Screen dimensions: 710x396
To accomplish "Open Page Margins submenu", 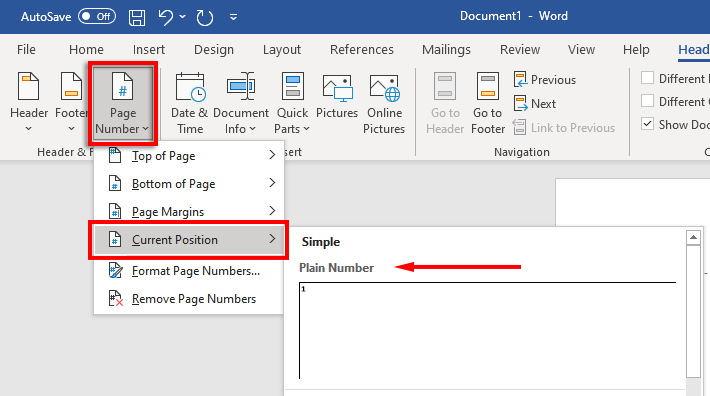I will [x=188, y=211].
